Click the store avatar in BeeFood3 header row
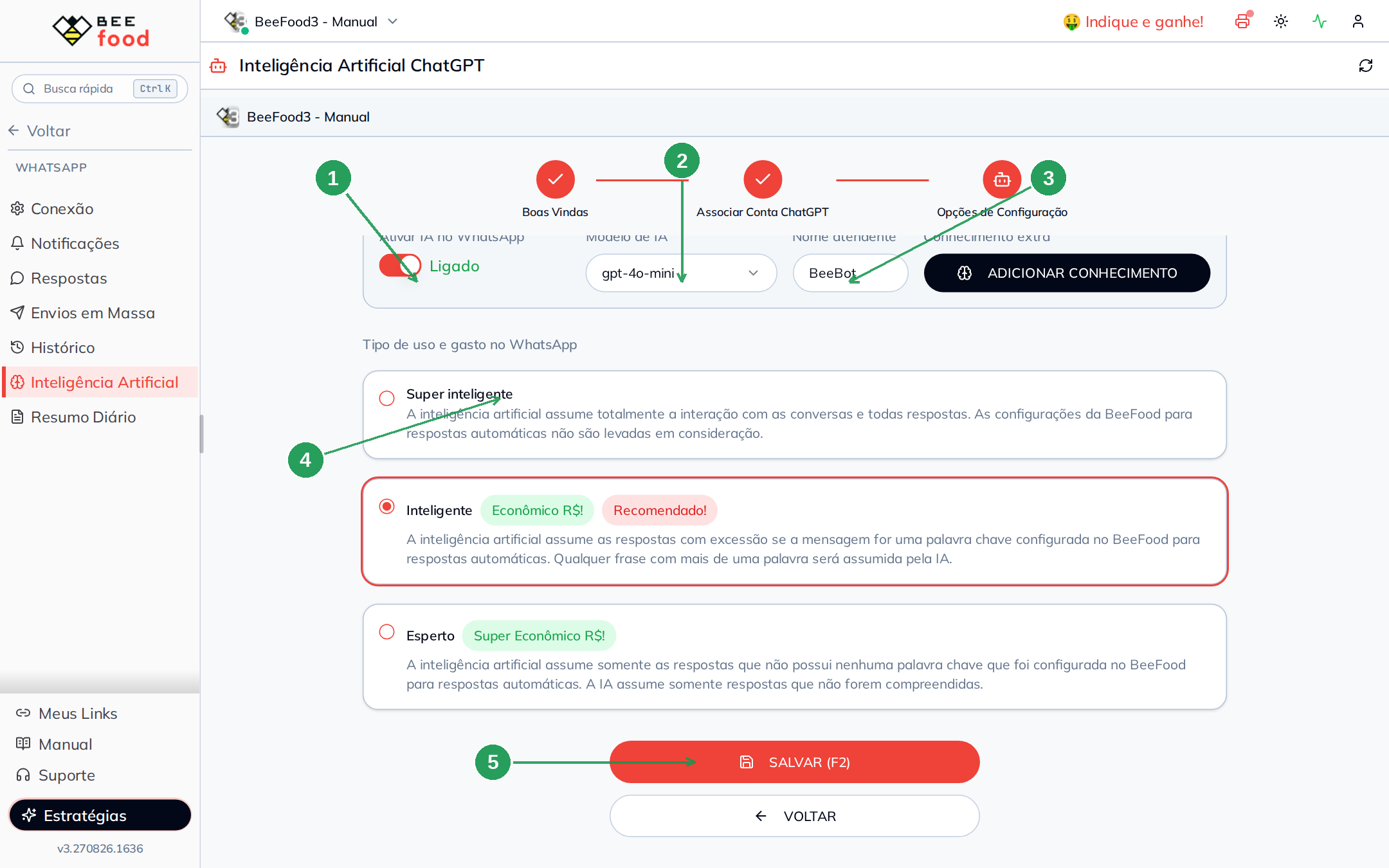The height and width of the screenshot is (868, 1389). pos(228,117)
